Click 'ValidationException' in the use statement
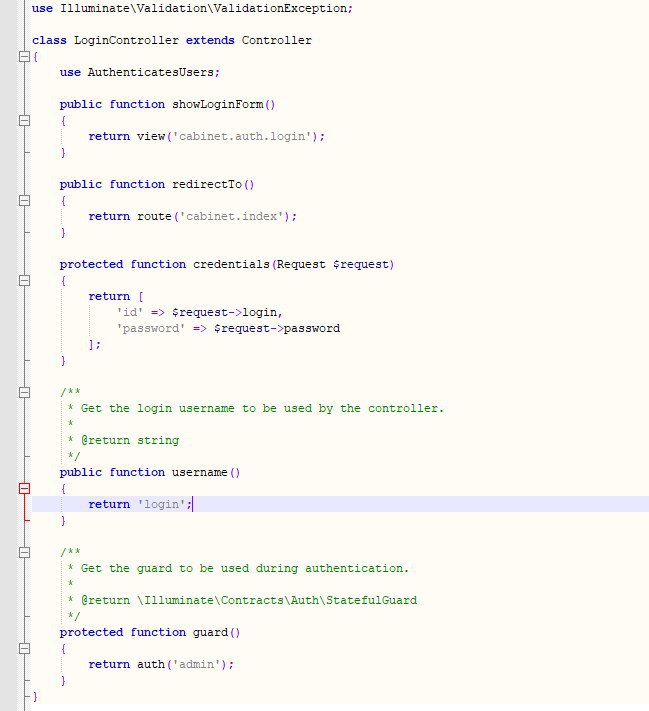This screenshot has width=649, height=711. (x=280, y=8)
